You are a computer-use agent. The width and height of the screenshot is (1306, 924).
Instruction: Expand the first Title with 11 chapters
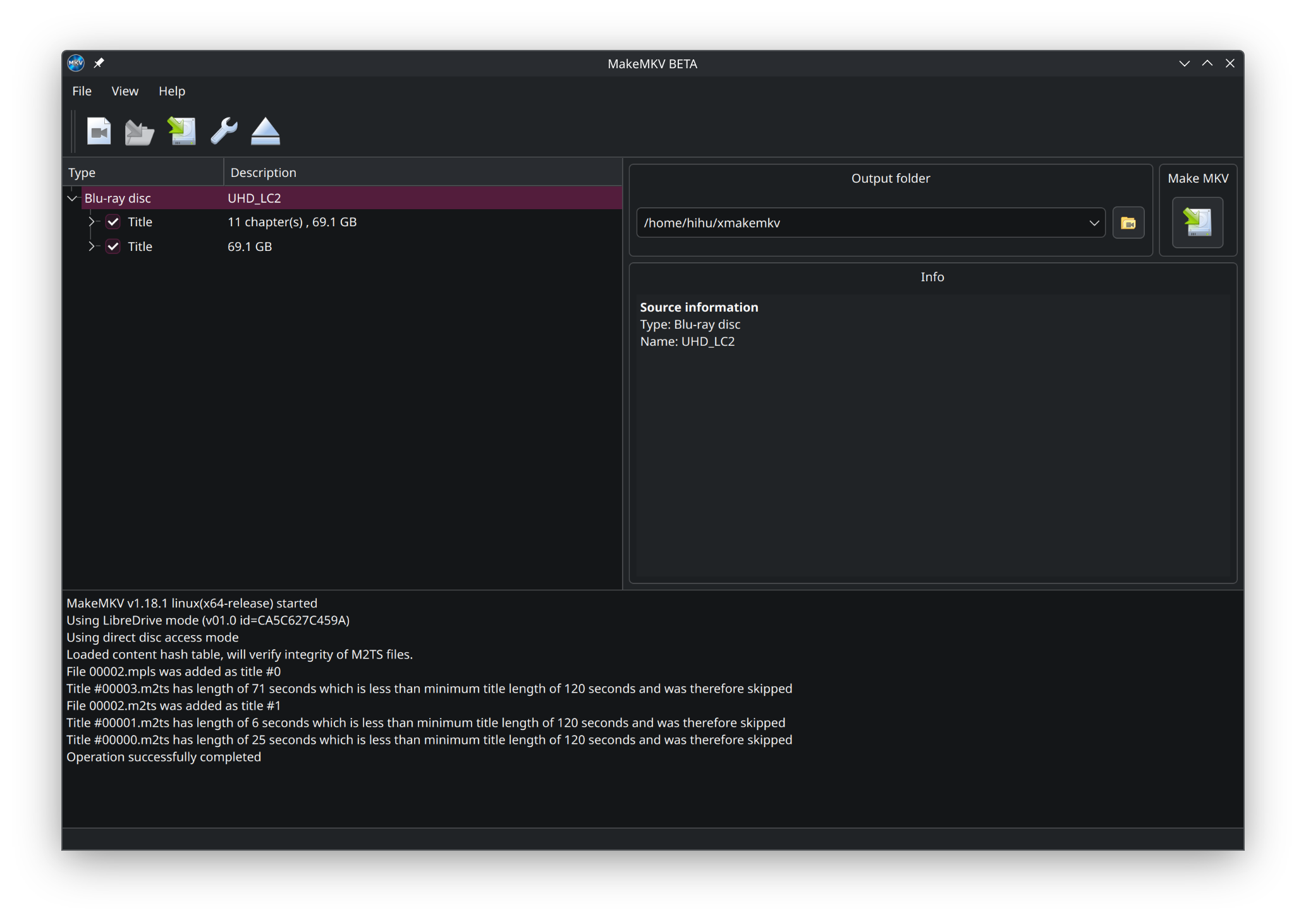91,222
